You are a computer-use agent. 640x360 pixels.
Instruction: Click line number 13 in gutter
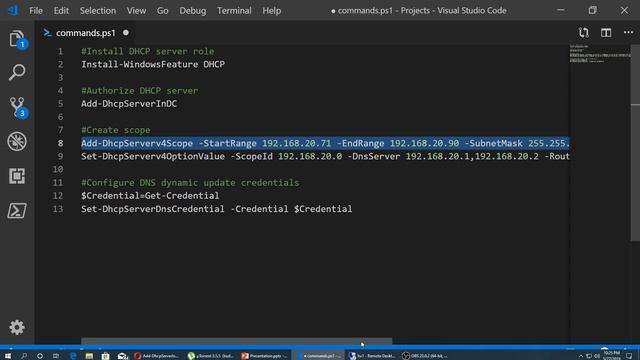click(x=58, y=209)
